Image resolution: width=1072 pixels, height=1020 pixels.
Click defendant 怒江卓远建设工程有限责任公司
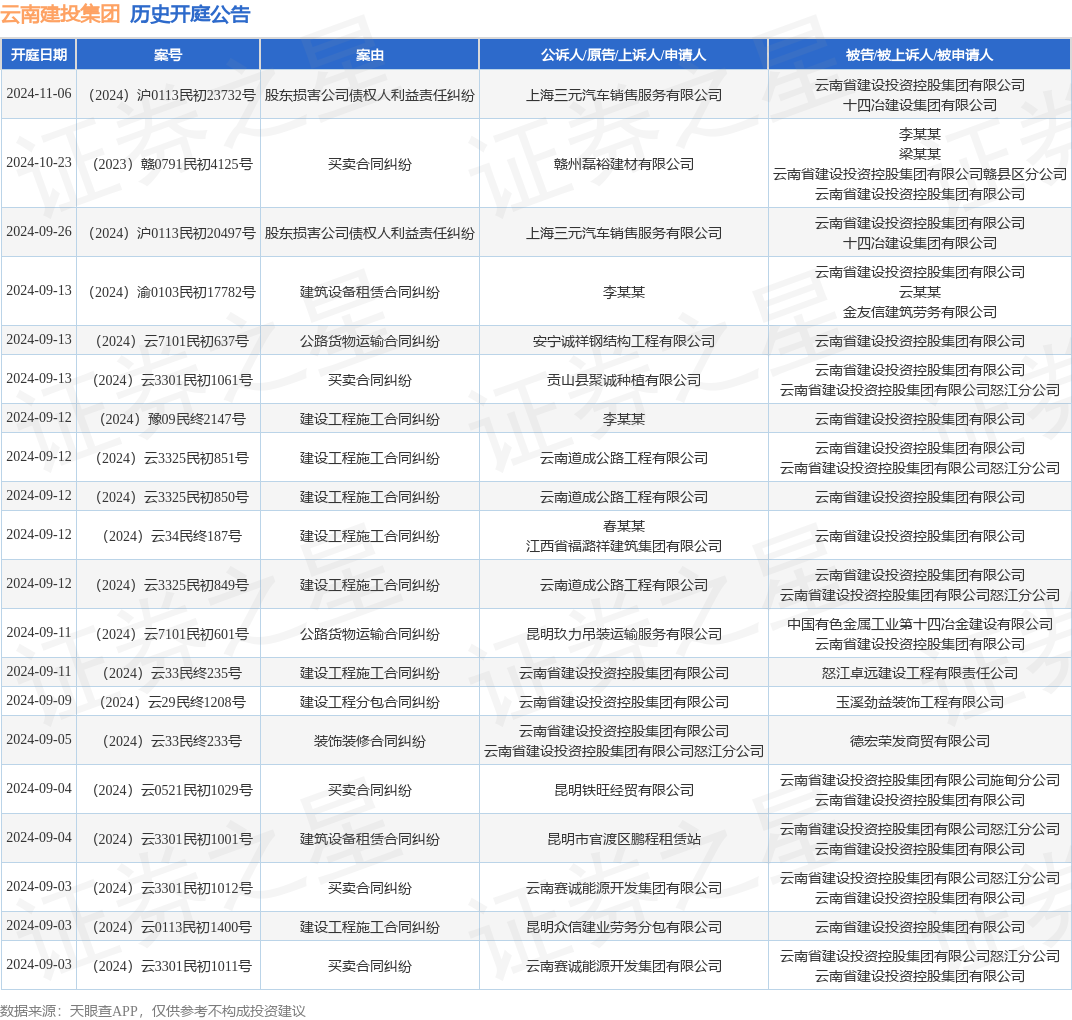(x=920, y=673)
